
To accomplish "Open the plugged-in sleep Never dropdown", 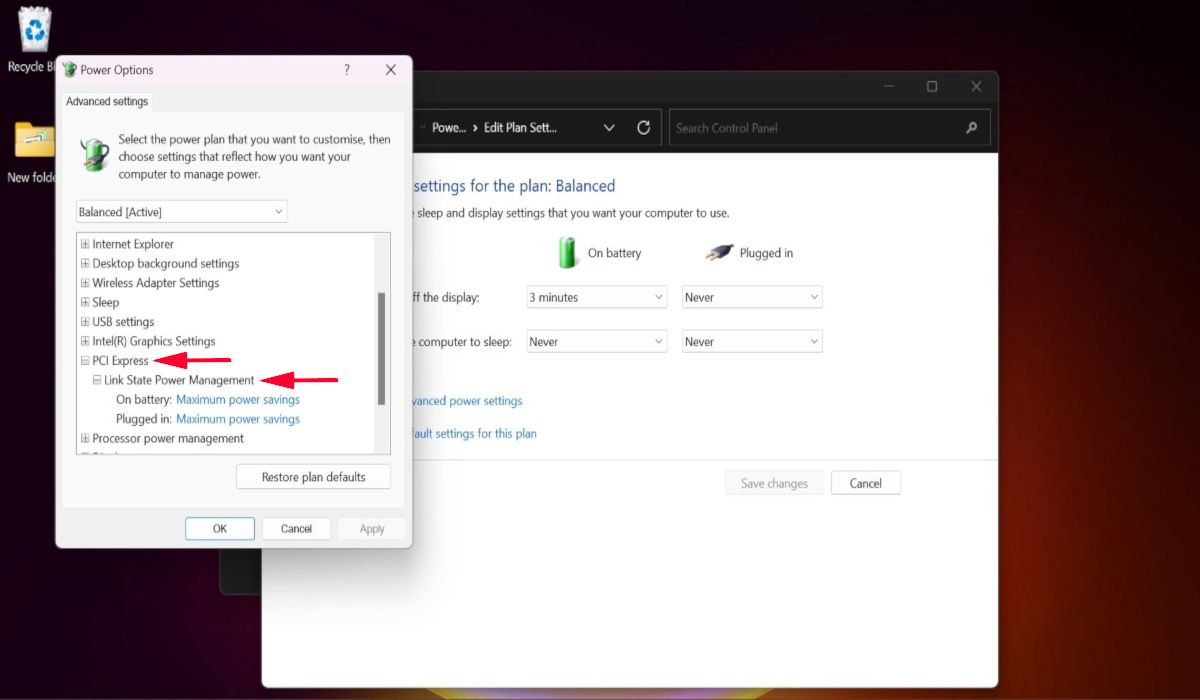I will point(751,341).
